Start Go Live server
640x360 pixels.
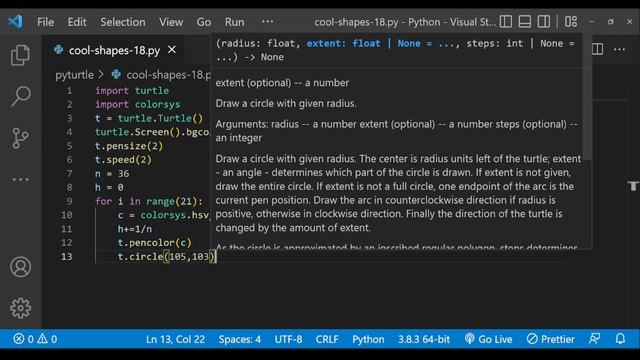(x=488, y=339)
